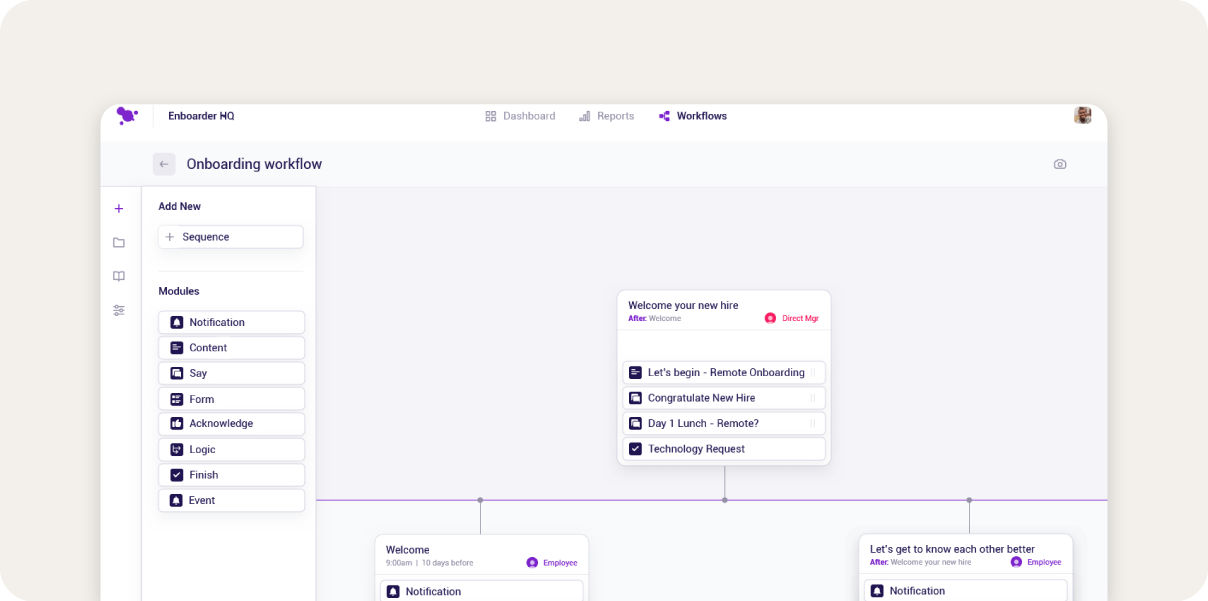
Task: Click the Welcome your new hire title
Action: 683,305
